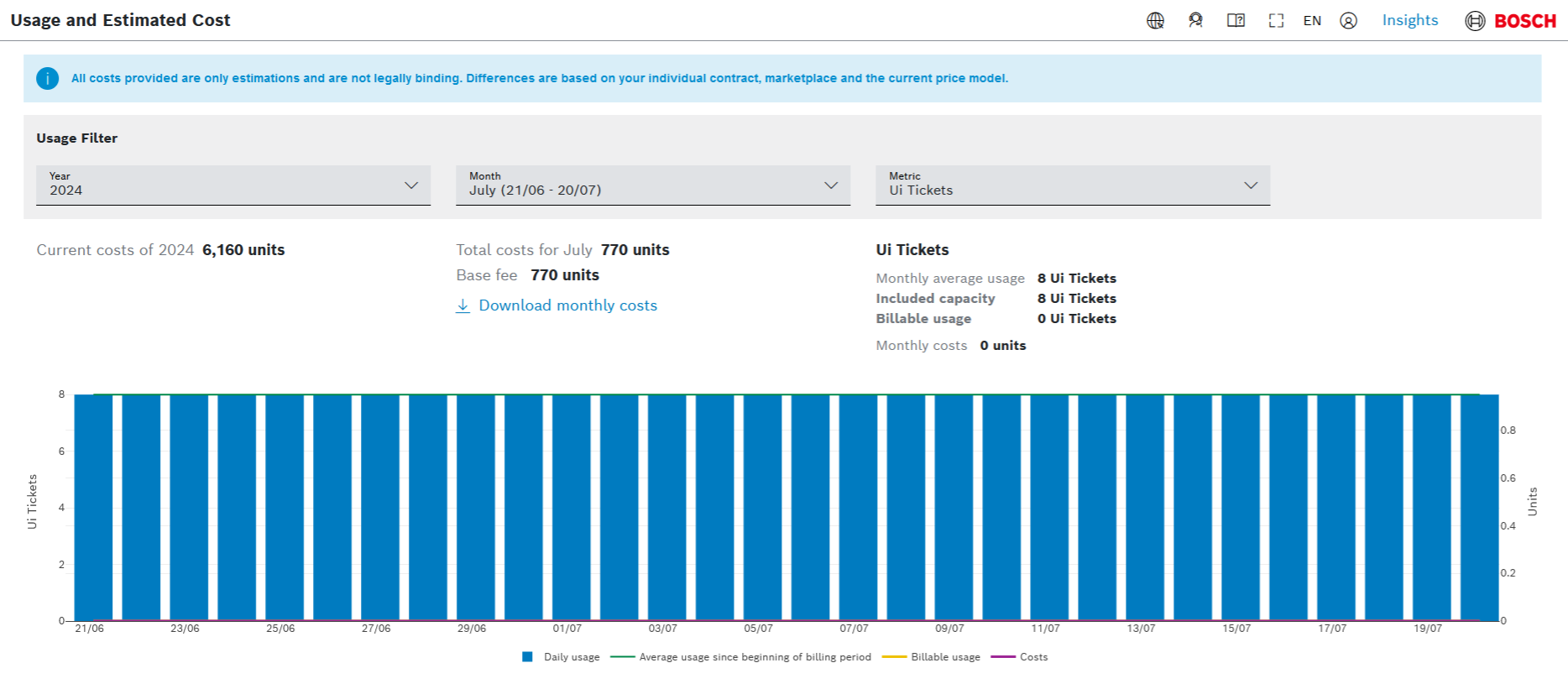Expand the Month dropdown set to July
This screenshot has height=689, width=1568.
point(653,185)
